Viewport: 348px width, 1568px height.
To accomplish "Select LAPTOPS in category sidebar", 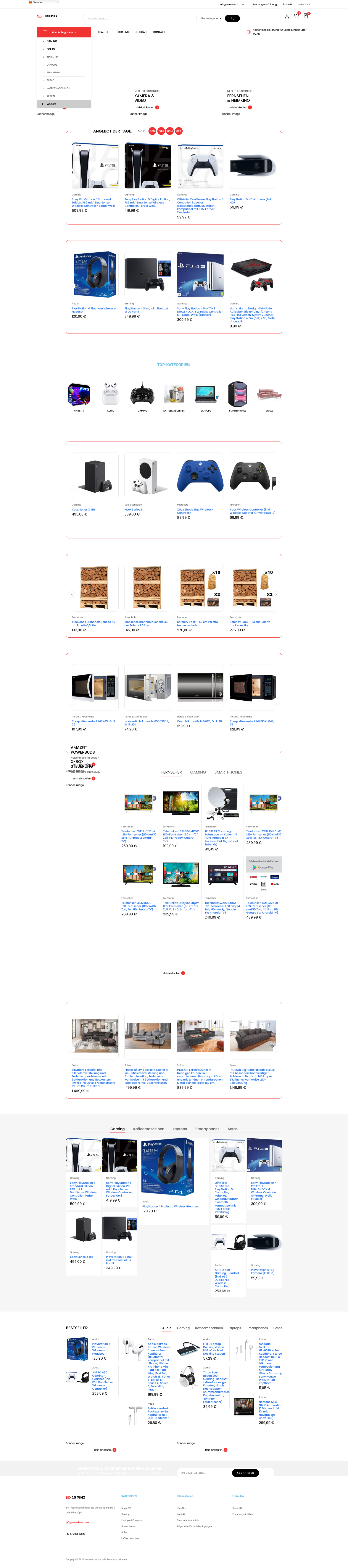I will (x=52, y=64).
